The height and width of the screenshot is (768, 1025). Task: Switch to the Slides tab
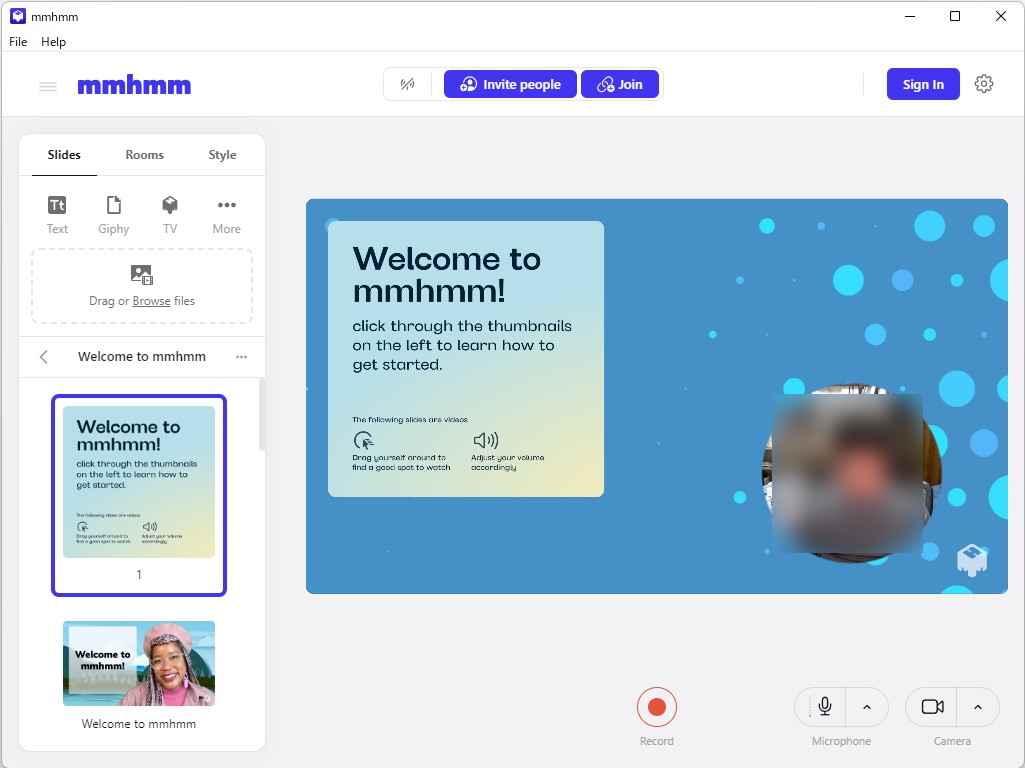coord(64,155)
